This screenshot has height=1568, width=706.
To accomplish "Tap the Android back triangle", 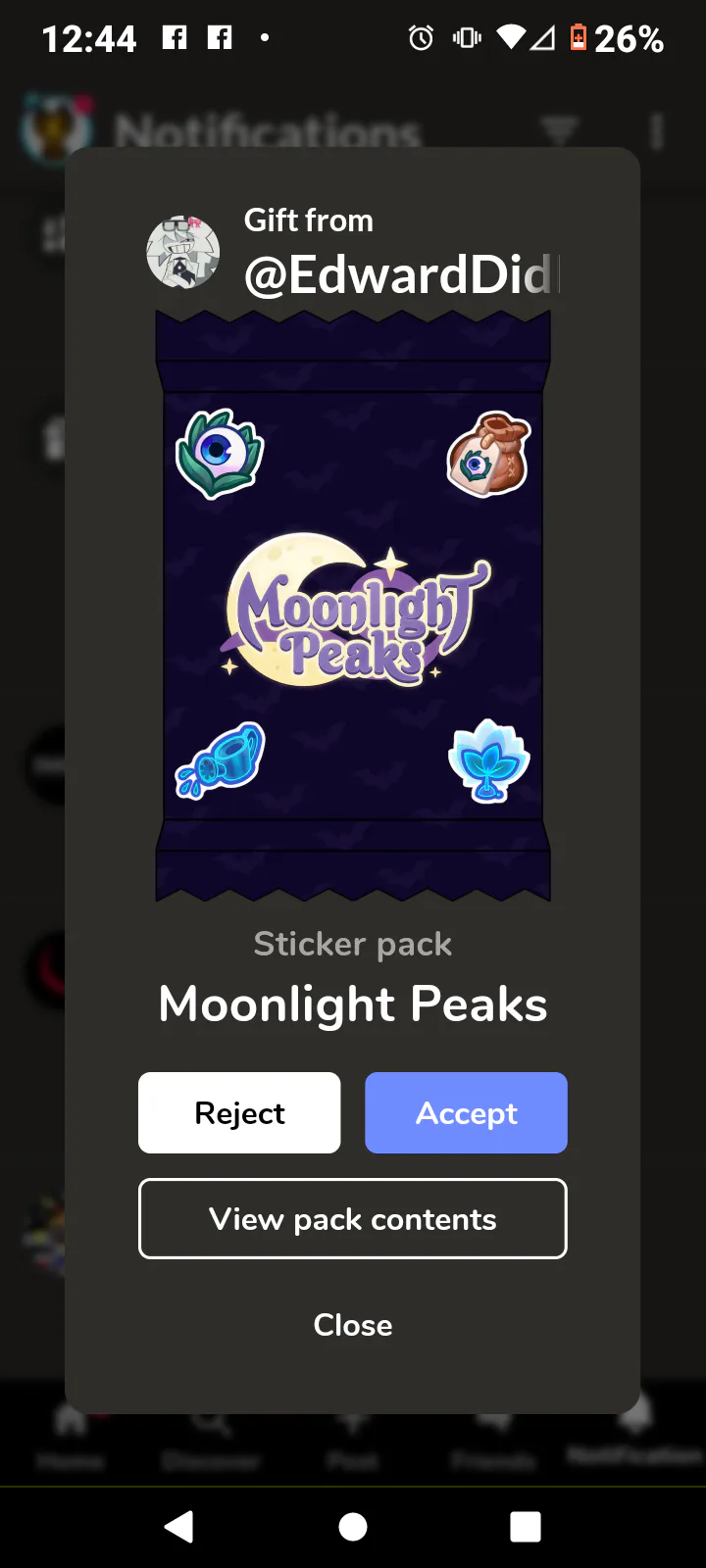I will 178,1526.
